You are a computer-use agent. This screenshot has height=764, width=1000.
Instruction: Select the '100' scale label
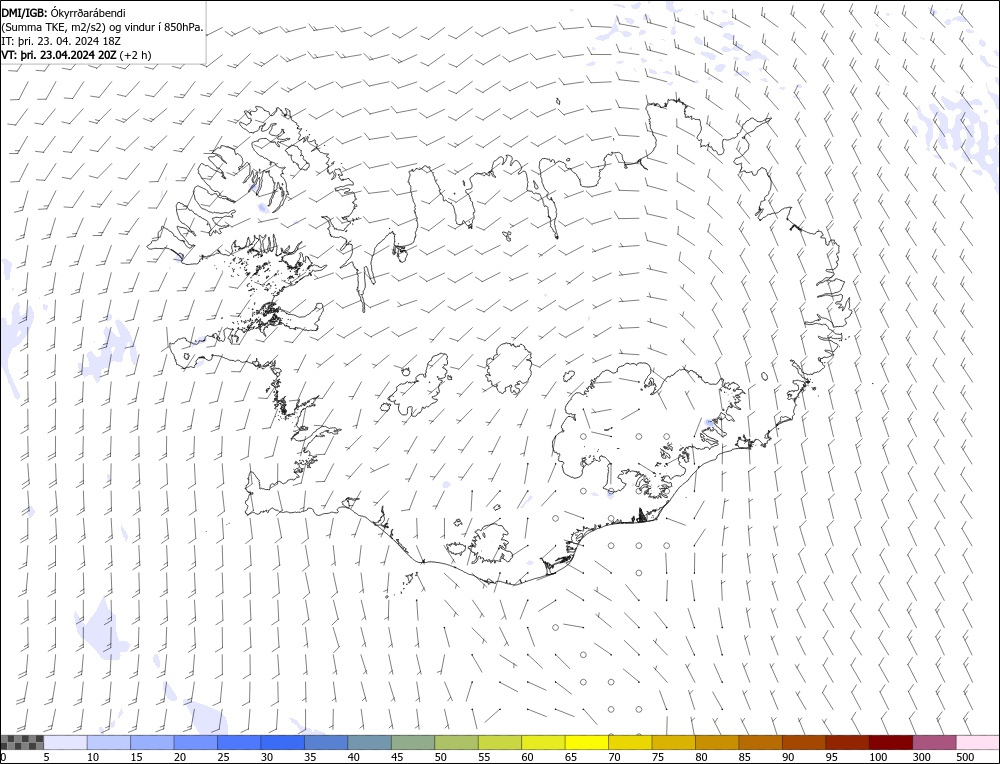(878, 757)
